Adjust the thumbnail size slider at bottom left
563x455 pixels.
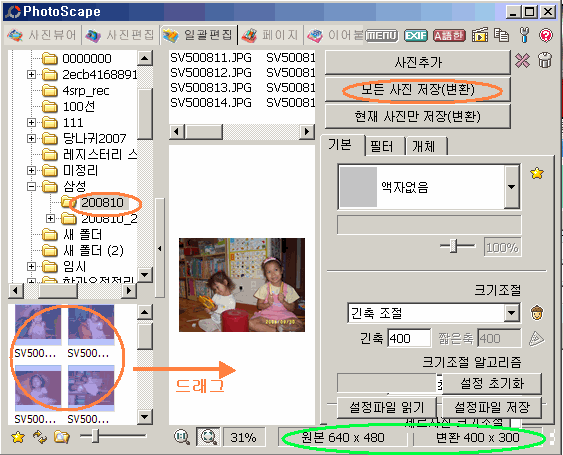pos(96,436)
